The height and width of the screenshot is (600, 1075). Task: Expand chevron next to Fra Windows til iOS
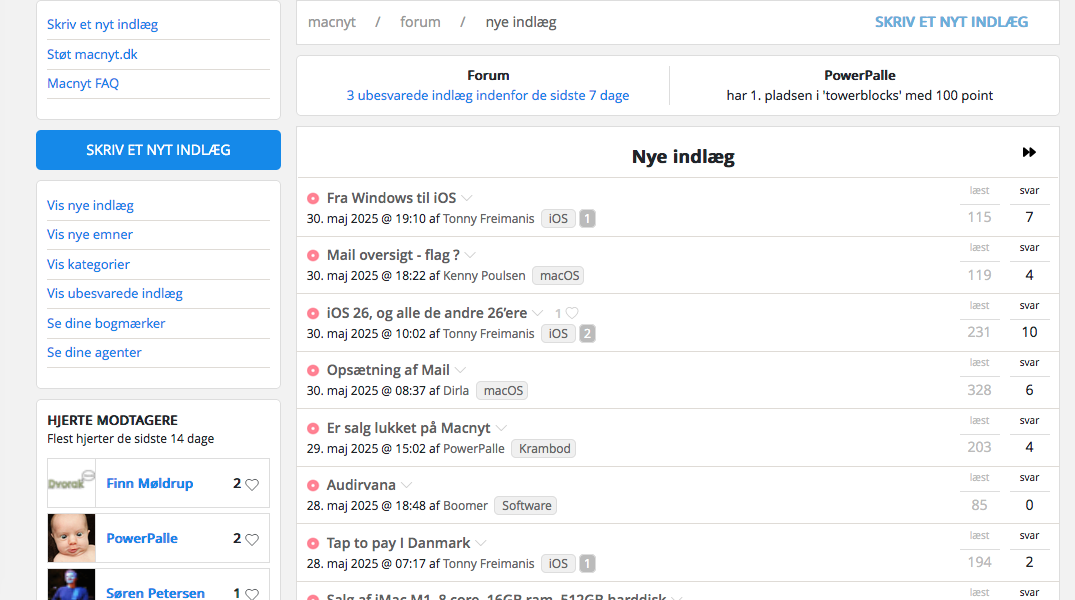click(x=467, y=198)
